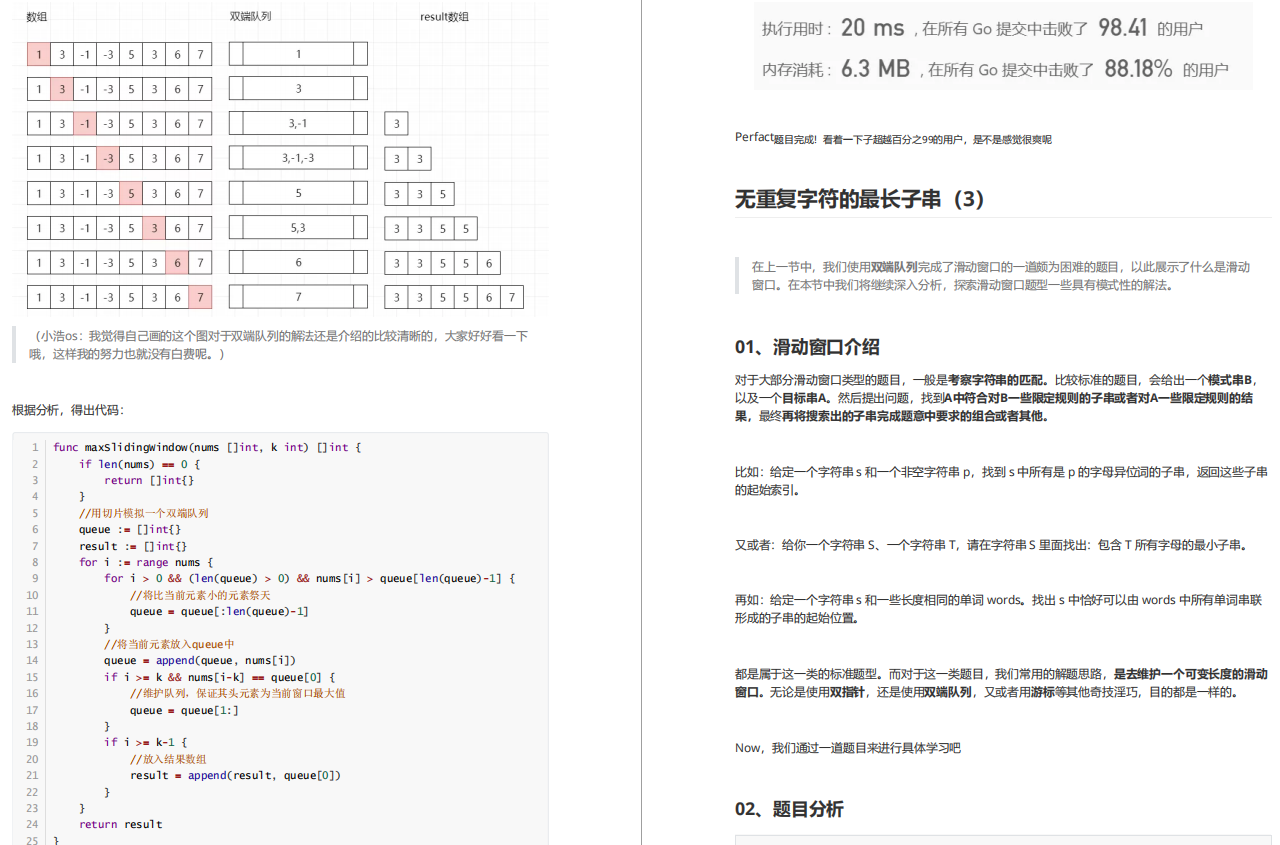Click the comment "//维护队列，保证其头元素为当前窗口最大值"
This screenshot has width=1280, height=845.
point(238,693)
